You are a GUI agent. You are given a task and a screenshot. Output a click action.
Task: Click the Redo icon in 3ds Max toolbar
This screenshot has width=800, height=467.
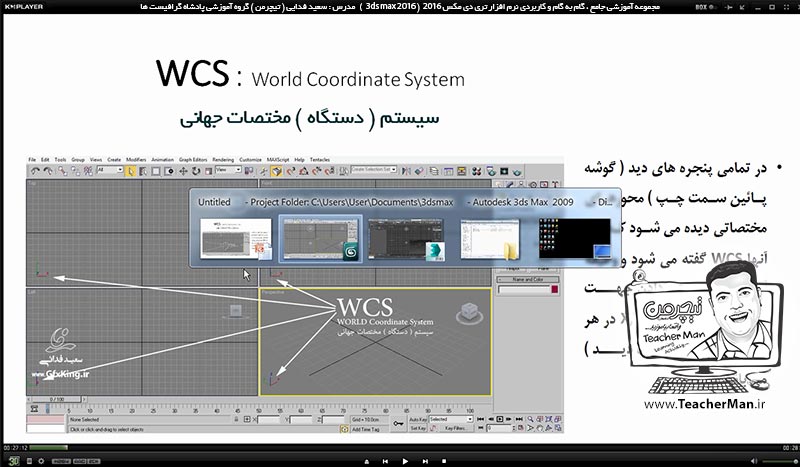tap(48, 171)
